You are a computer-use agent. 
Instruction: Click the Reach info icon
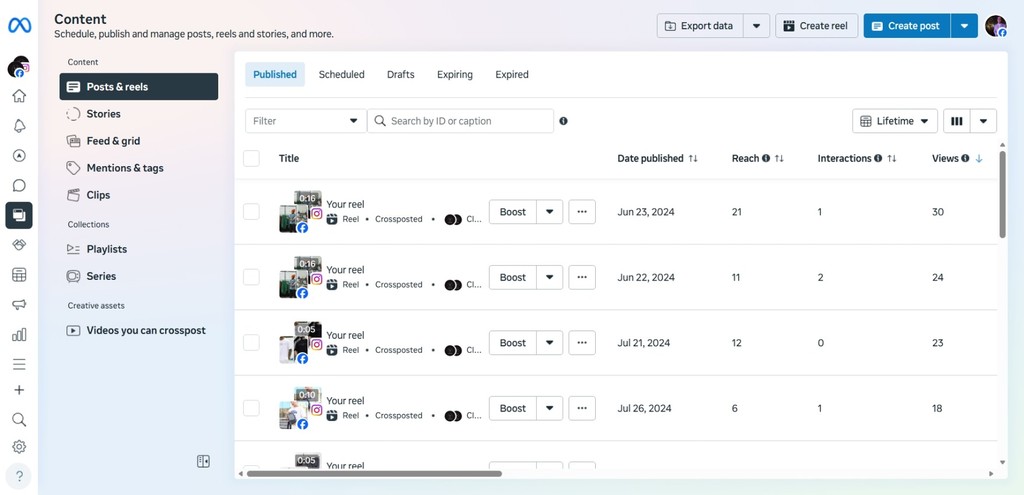[x=765, y=158]
